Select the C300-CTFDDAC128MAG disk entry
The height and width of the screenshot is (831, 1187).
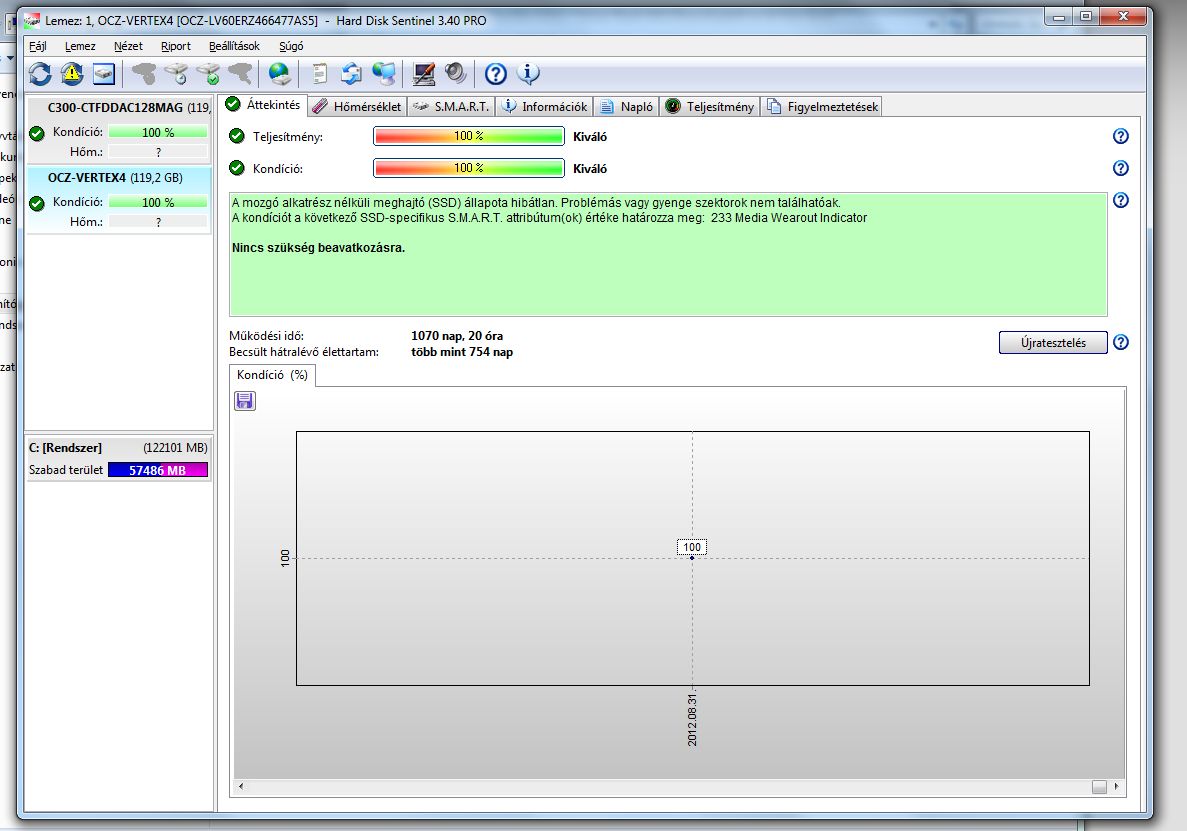119,130
